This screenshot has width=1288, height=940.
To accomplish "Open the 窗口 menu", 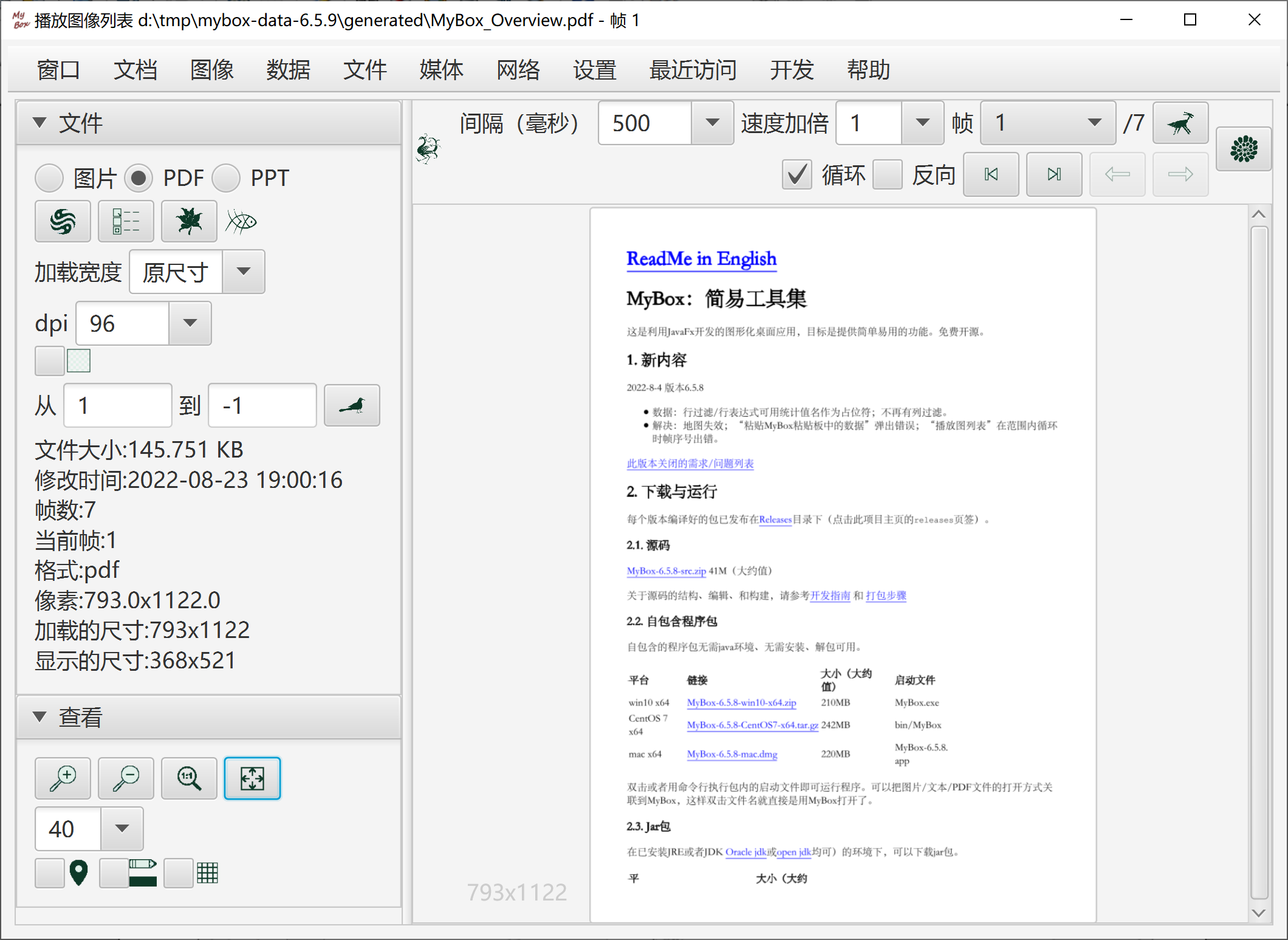I will click(x=58, y=70).
